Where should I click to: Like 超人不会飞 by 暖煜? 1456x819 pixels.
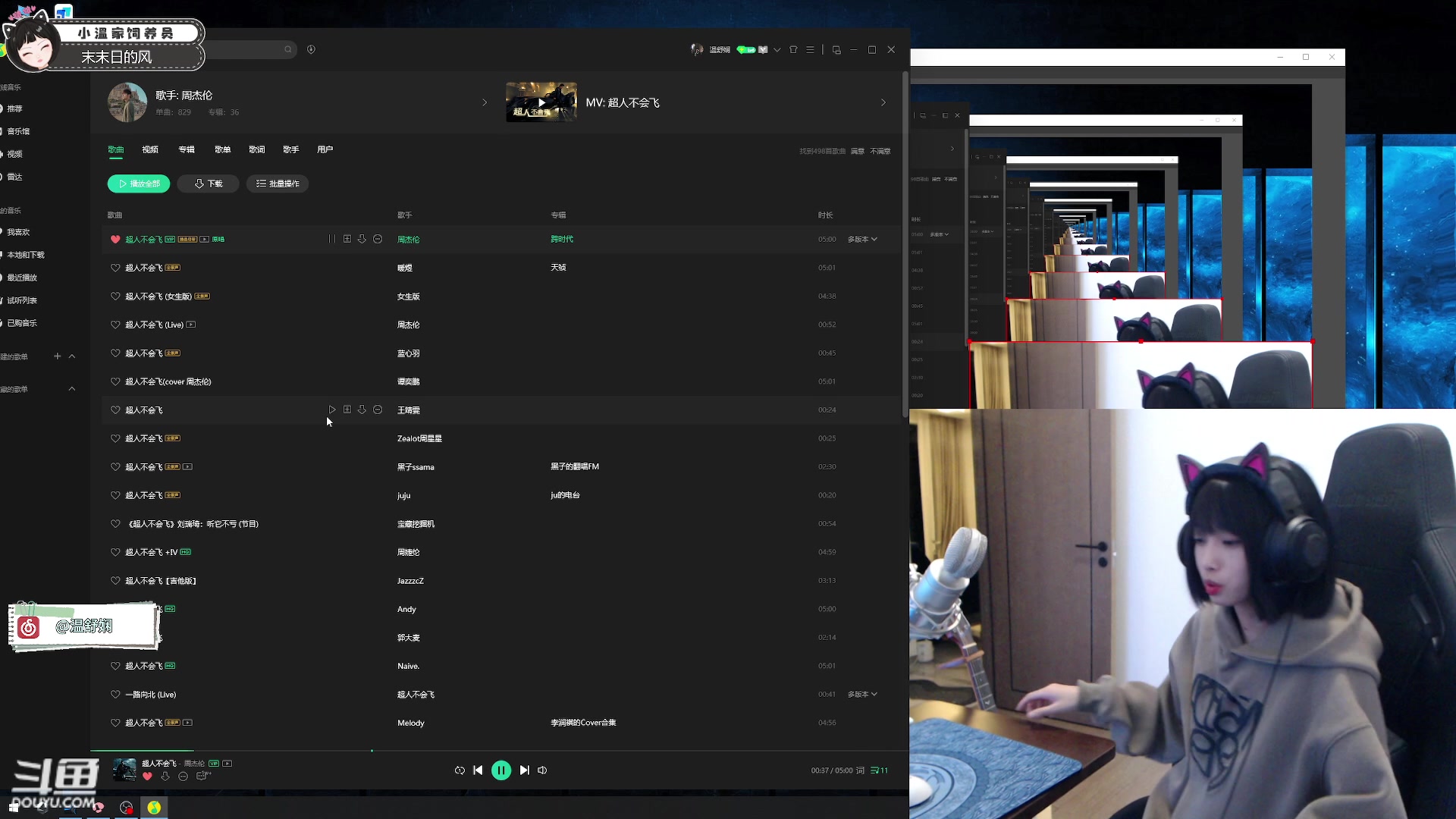pyautogui.click(x=115, y=268)
